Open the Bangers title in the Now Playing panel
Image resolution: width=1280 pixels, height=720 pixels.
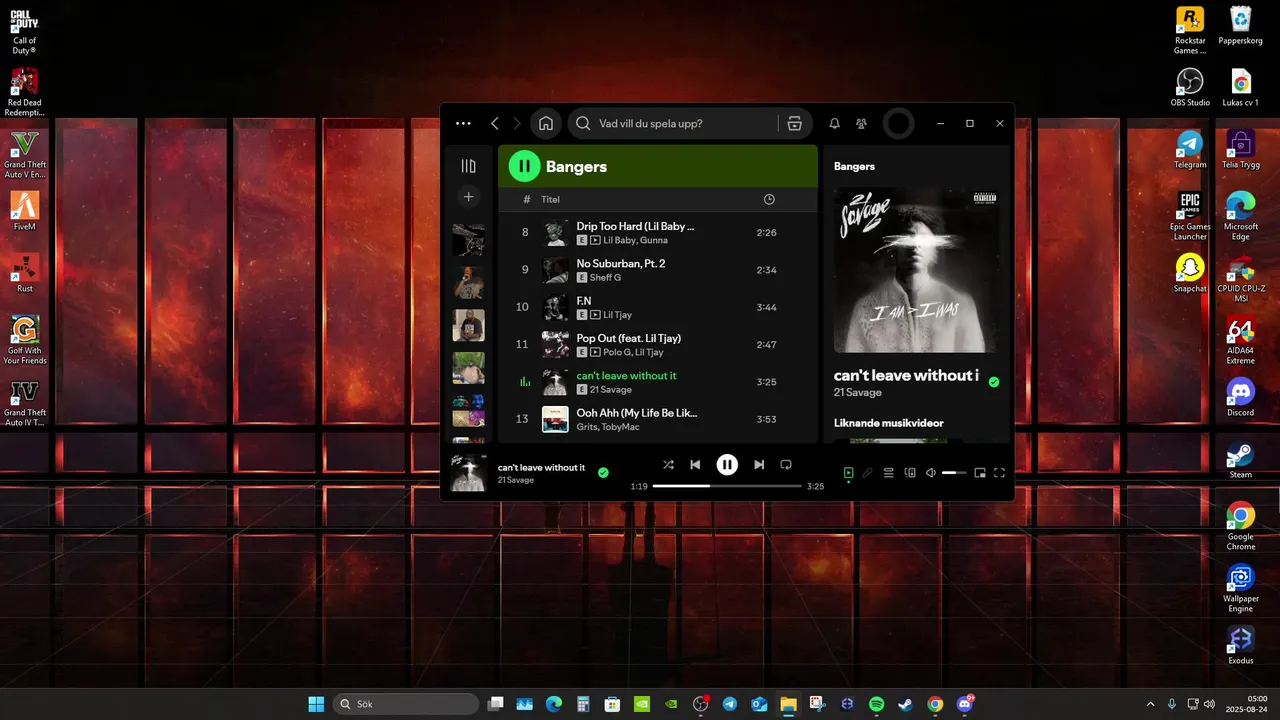pos(854,166)
